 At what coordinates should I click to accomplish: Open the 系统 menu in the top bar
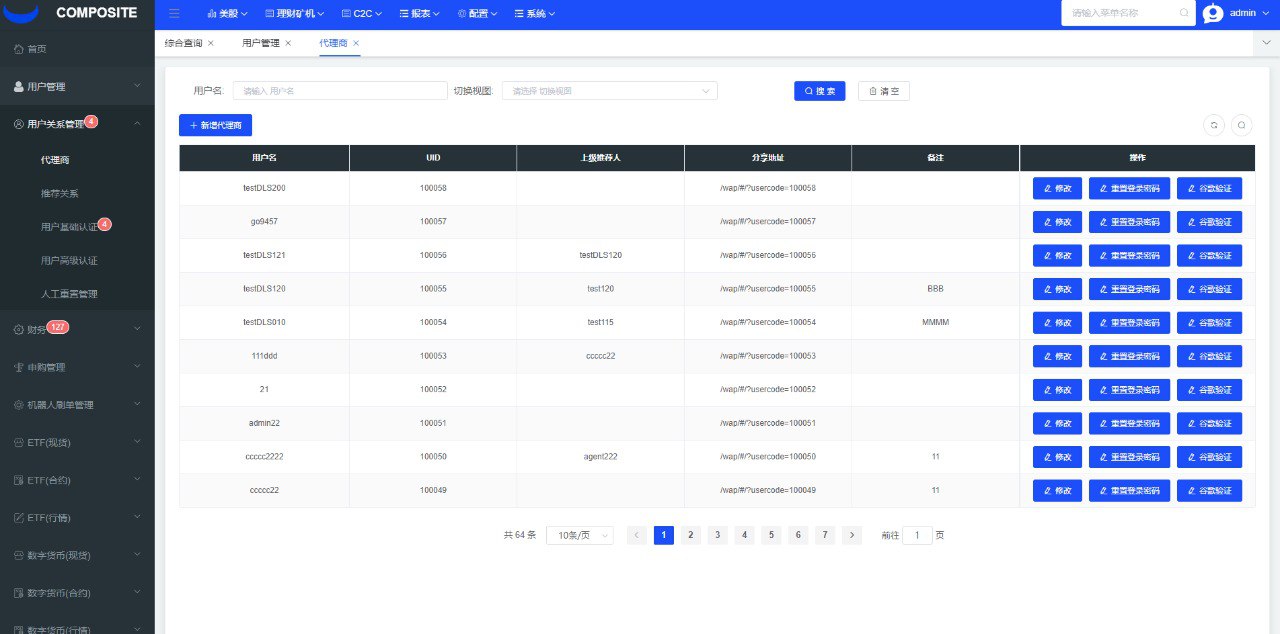coord(534,13)
